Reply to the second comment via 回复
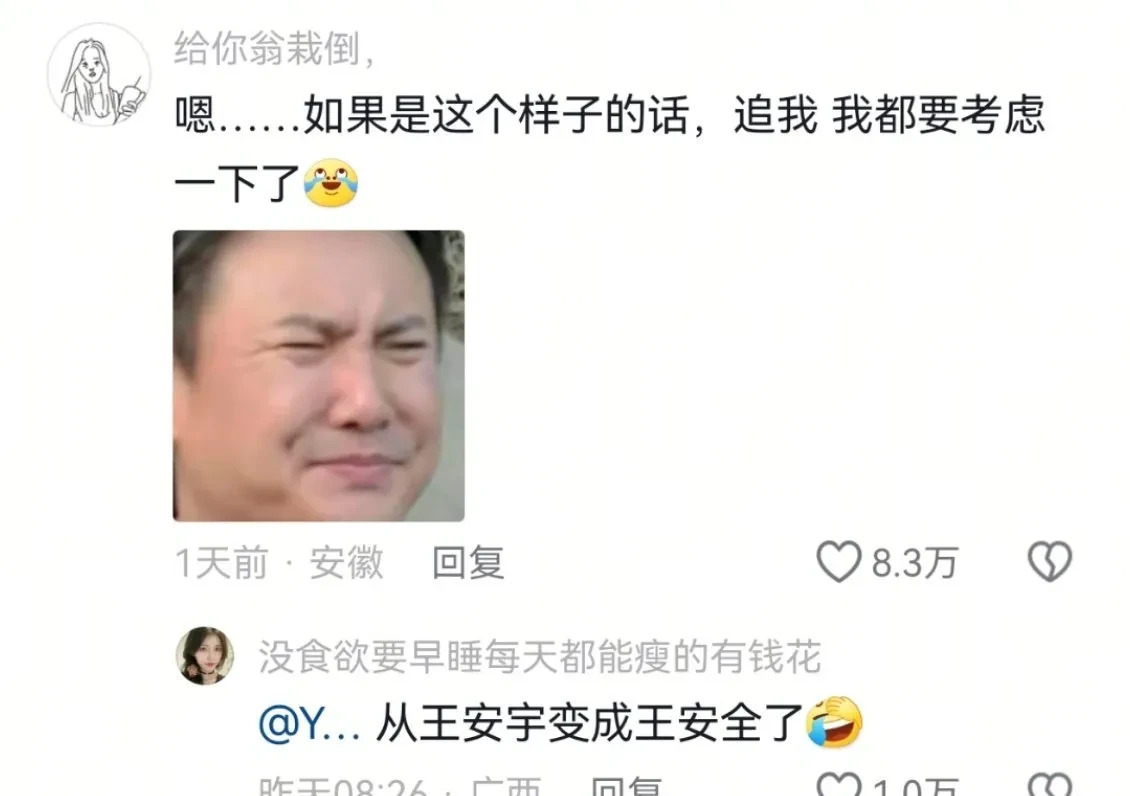The image size is (1130, 796). (626, 786)
